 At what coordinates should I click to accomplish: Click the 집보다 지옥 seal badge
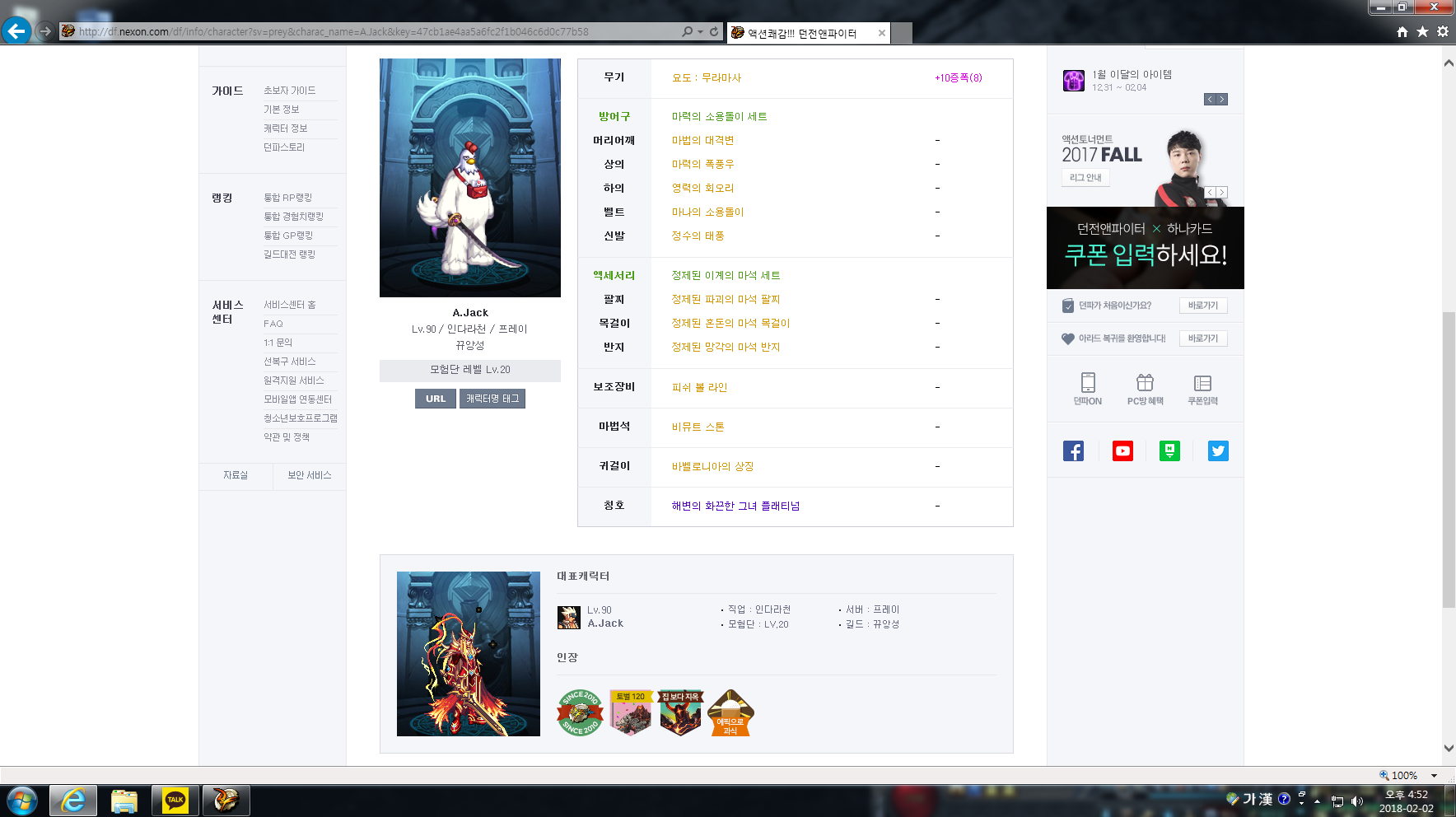(680, 712)
